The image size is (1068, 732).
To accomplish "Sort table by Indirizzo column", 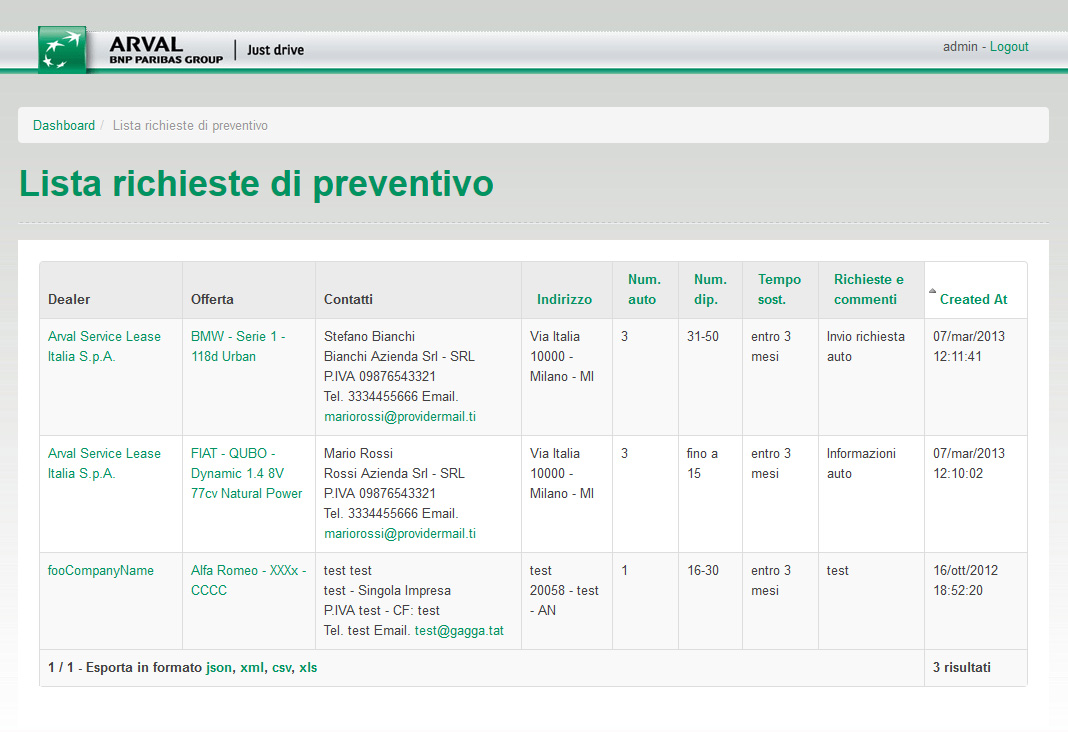I will (564, 299).
